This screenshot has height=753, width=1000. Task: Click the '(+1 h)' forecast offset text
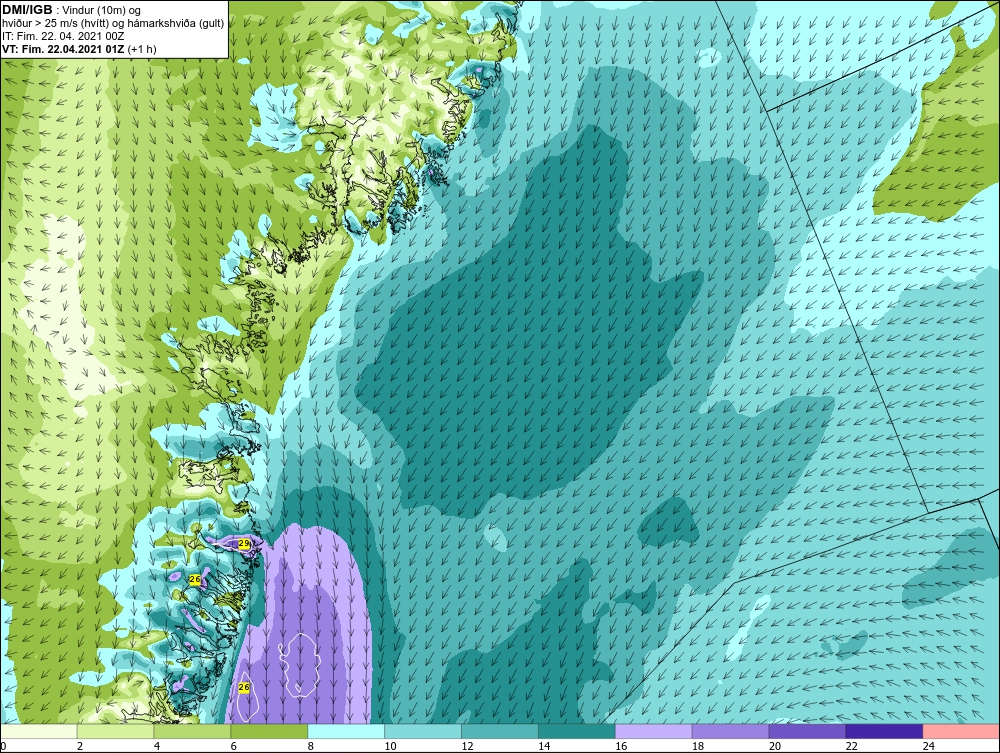[x=142, y=49]
